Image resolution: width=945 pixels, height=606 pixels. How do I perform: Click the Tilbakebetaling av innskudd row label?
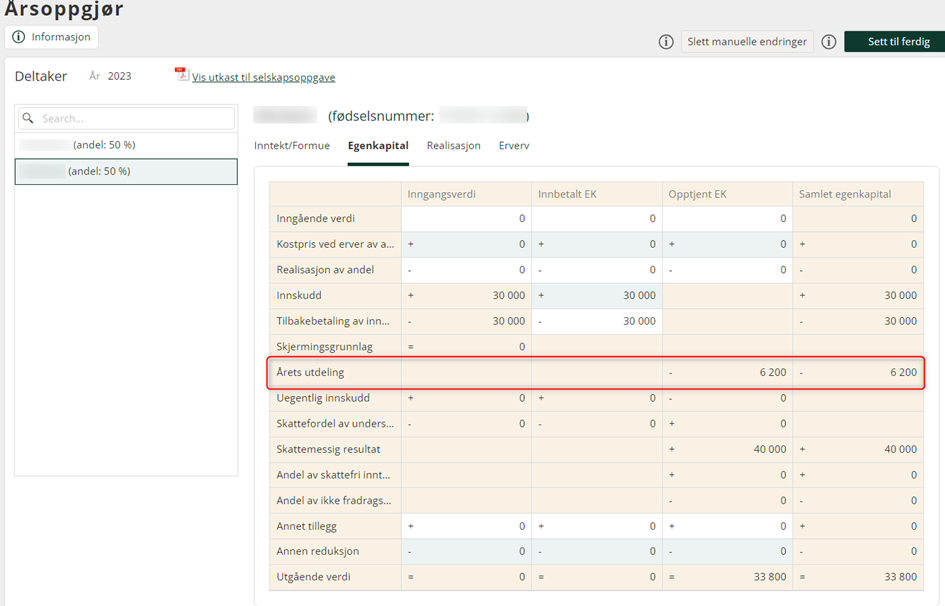(333, 321)
